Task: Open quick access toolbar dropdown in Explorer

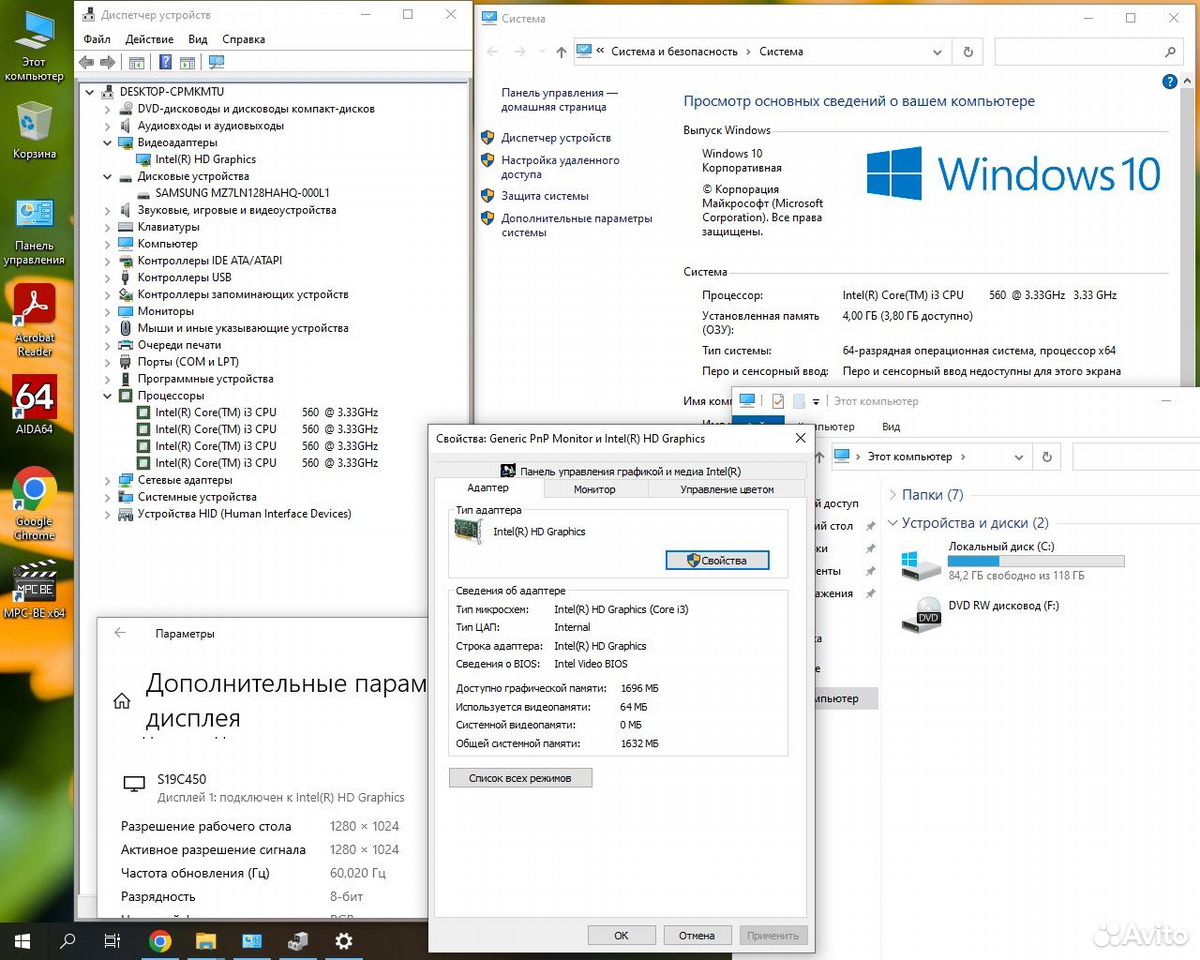Action: pos(816,402)
